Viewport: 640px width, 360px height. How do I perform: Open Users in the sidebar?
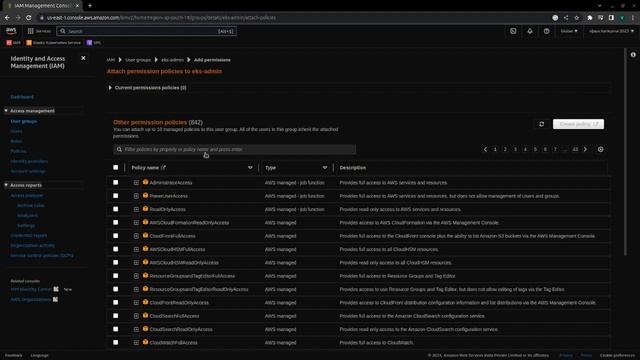(16, 131)
